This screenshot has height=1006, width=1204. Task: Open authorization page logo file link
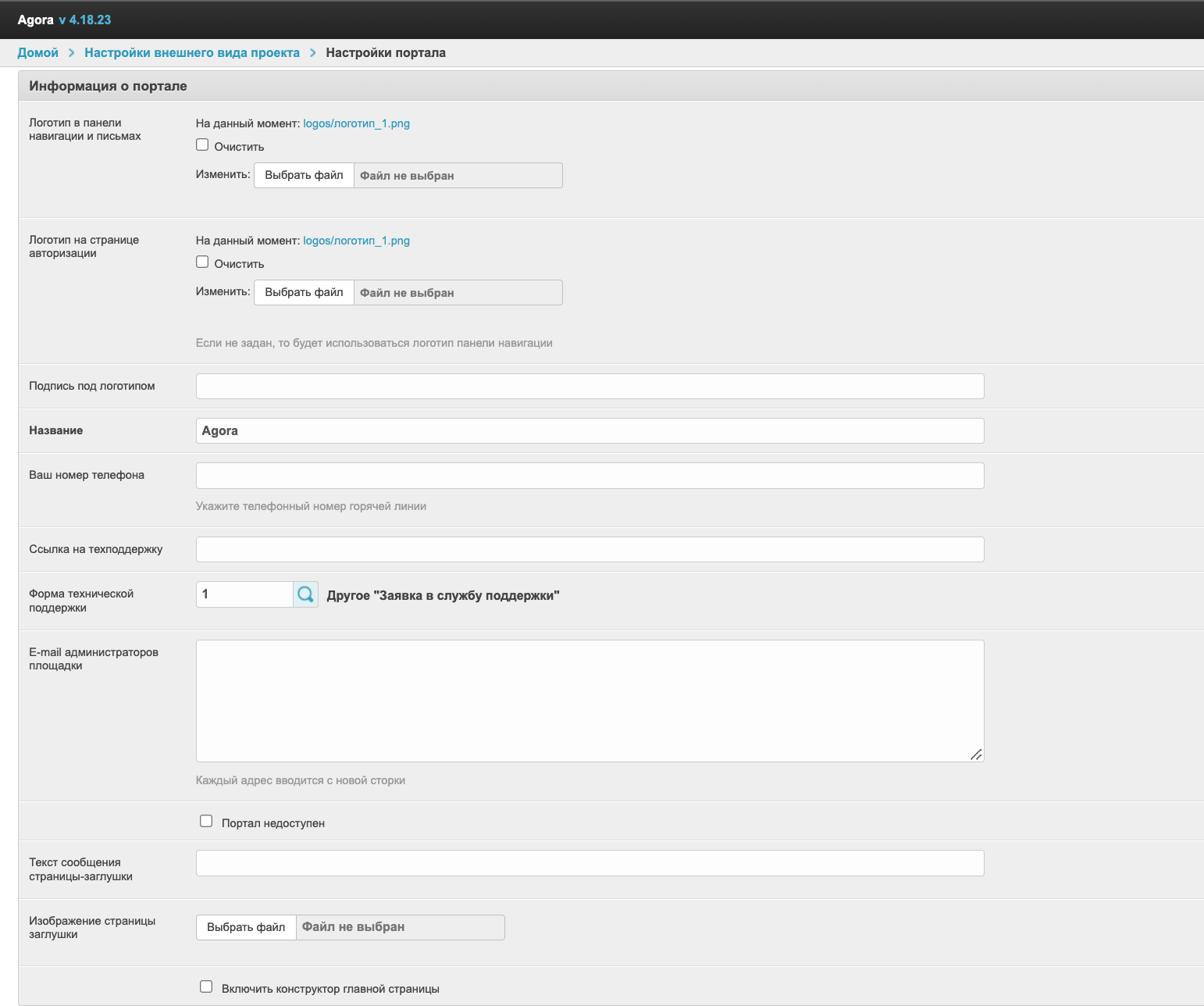[x=356, y=241]
